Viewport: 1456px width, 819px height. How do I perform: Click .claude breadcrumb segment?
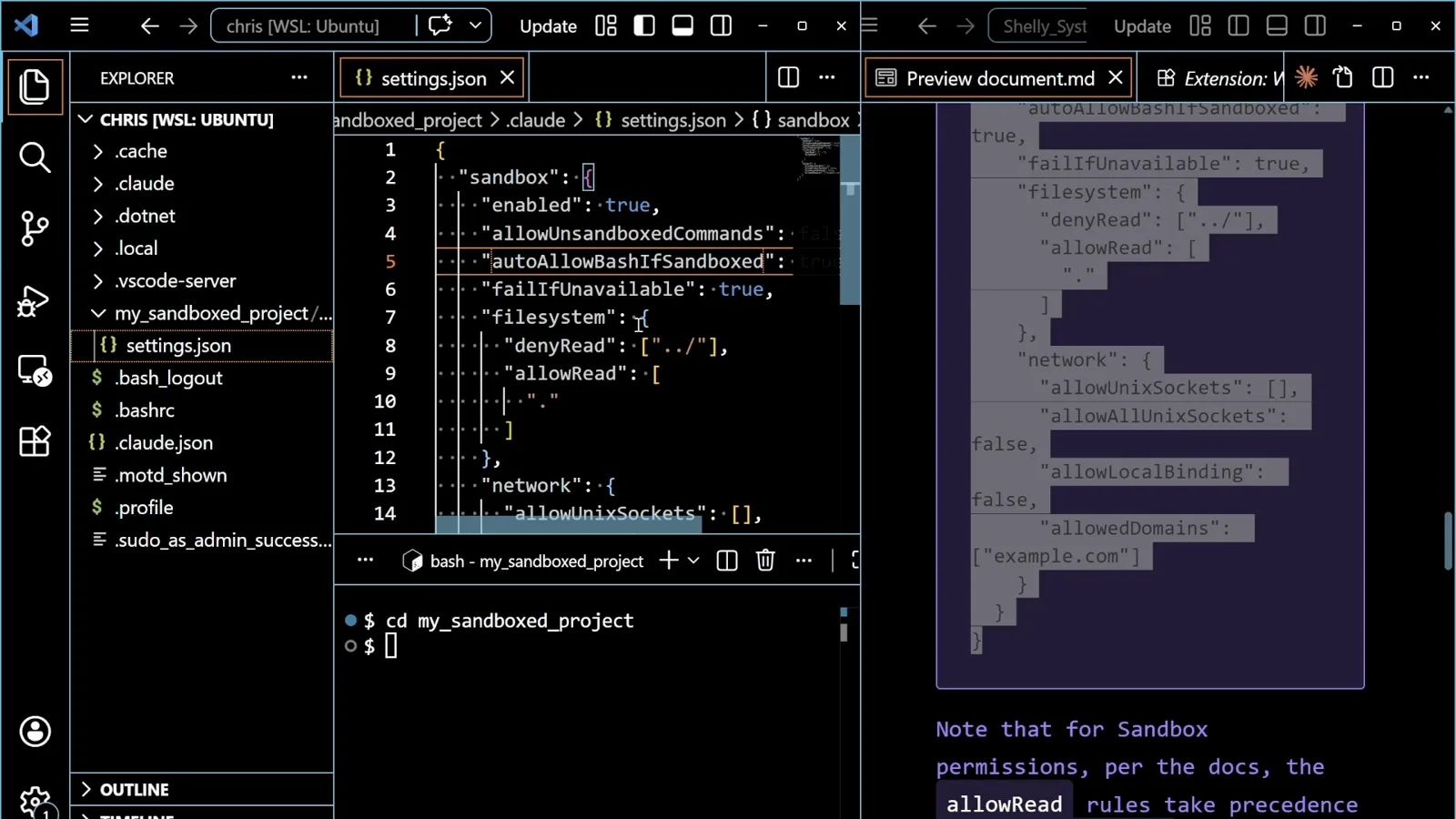pos(536,120)
